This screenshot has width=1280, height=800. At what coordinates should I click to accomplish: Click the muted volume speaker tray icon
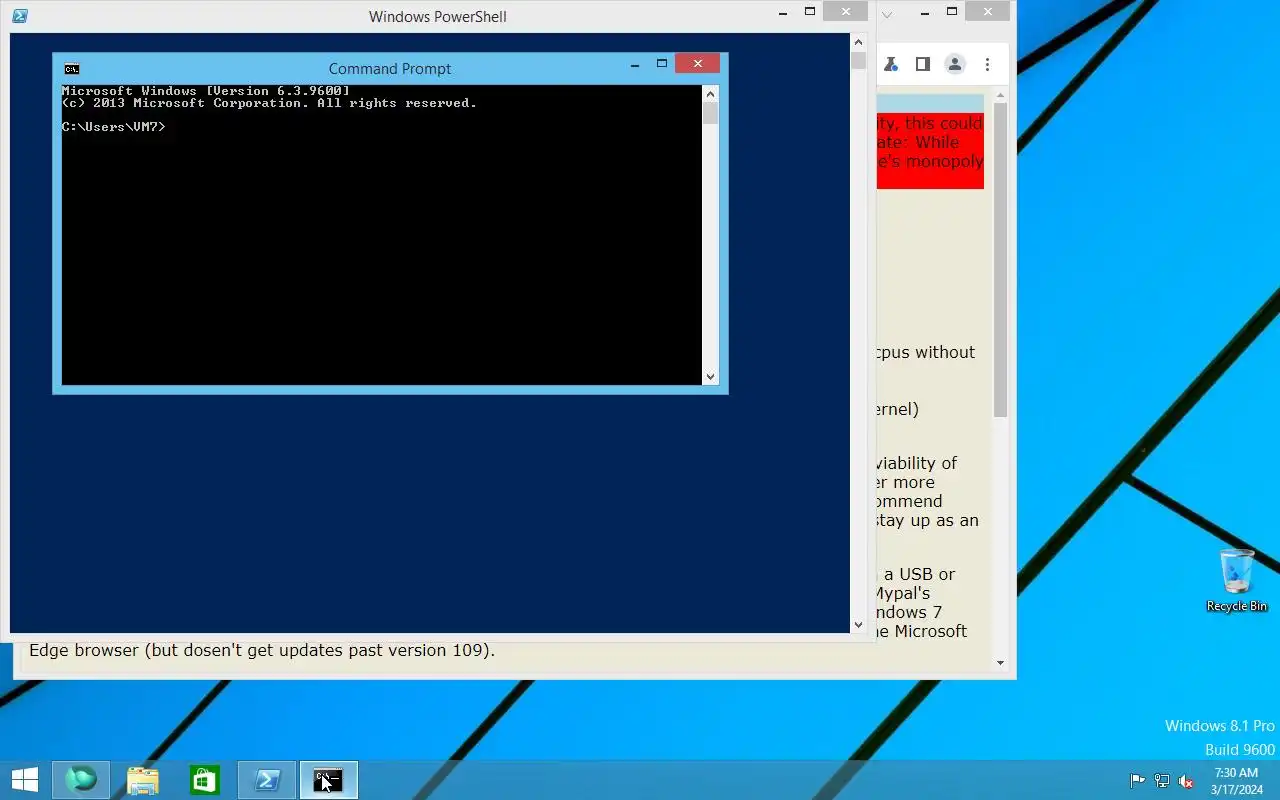click(1186, 781)
